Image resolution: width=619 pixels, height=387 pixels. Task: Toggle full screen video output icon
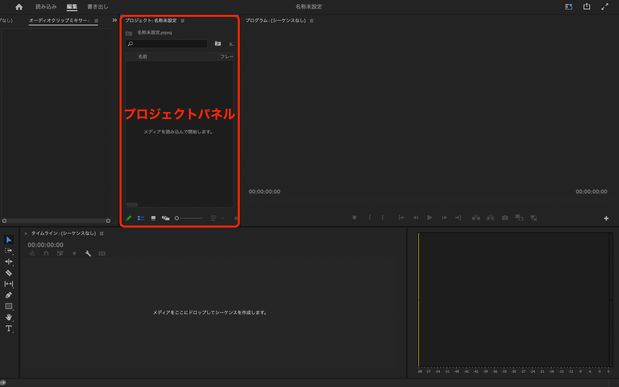(x=605, y=7)
